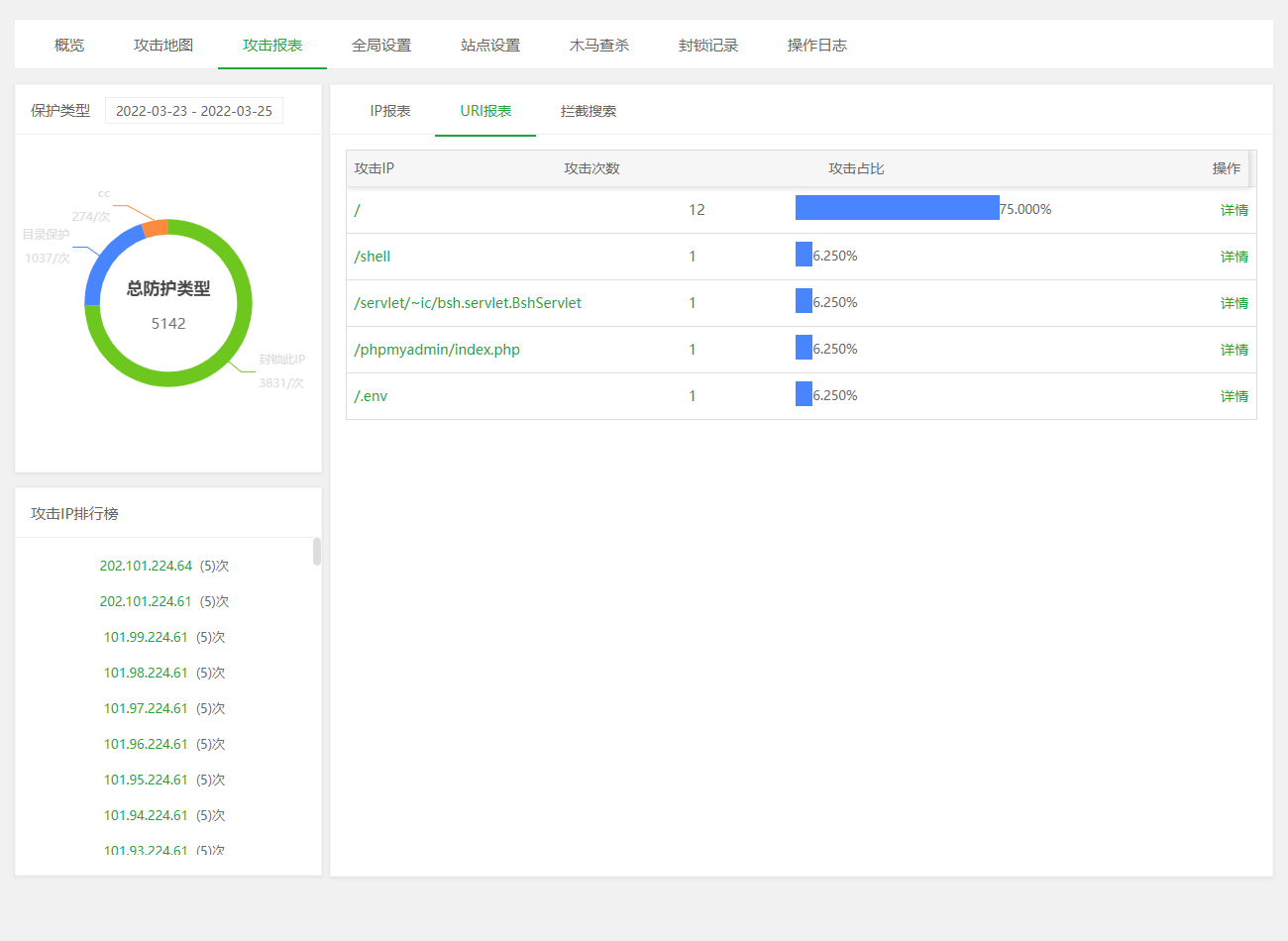
Task: Open 详情 for the /.env row
Action: click(1234, 396)
